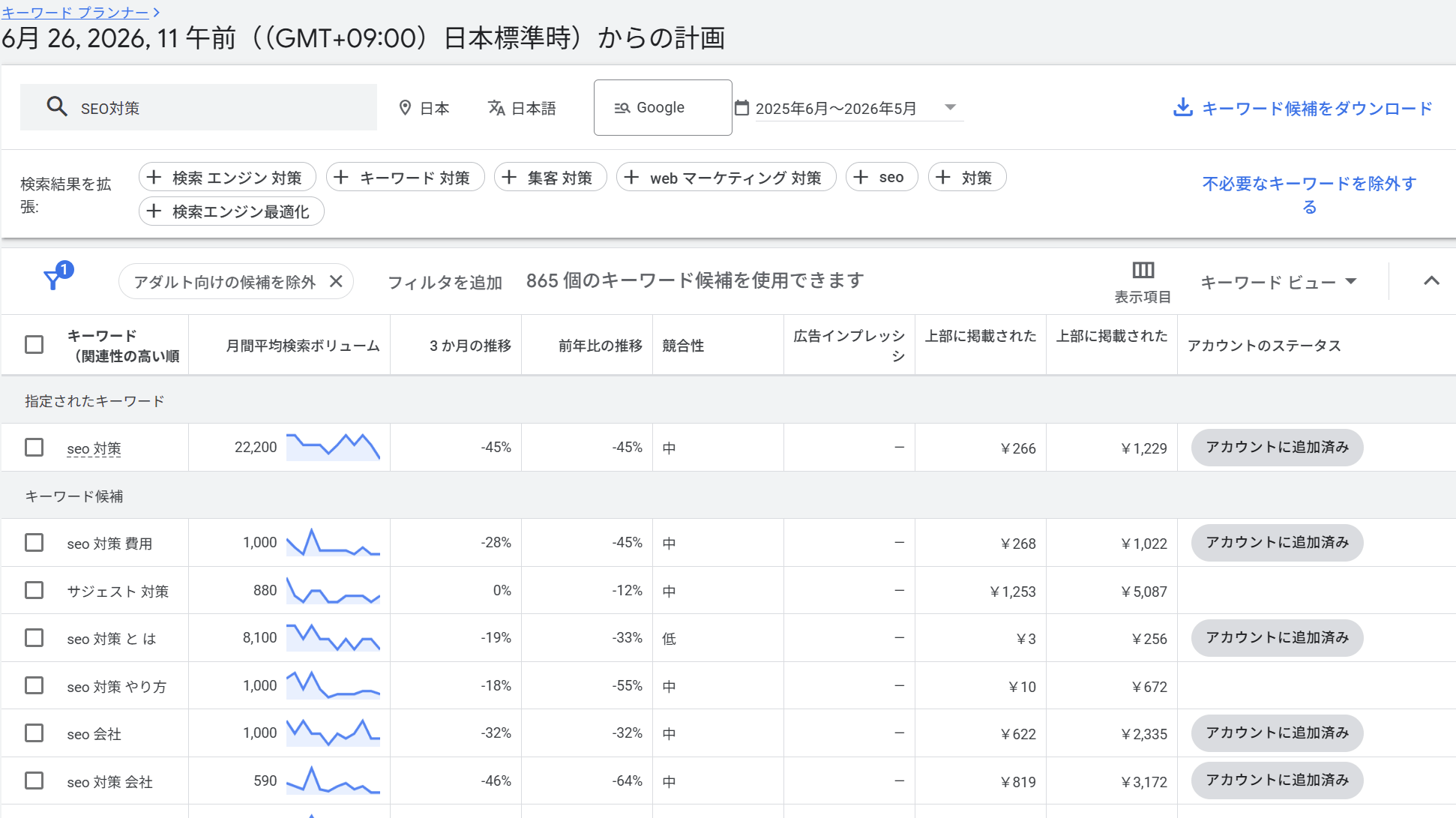Image resolution: width=1456 pixels, height=818 pixels.
Task: Sort by 競合性 column header
Action: point(683,346)
